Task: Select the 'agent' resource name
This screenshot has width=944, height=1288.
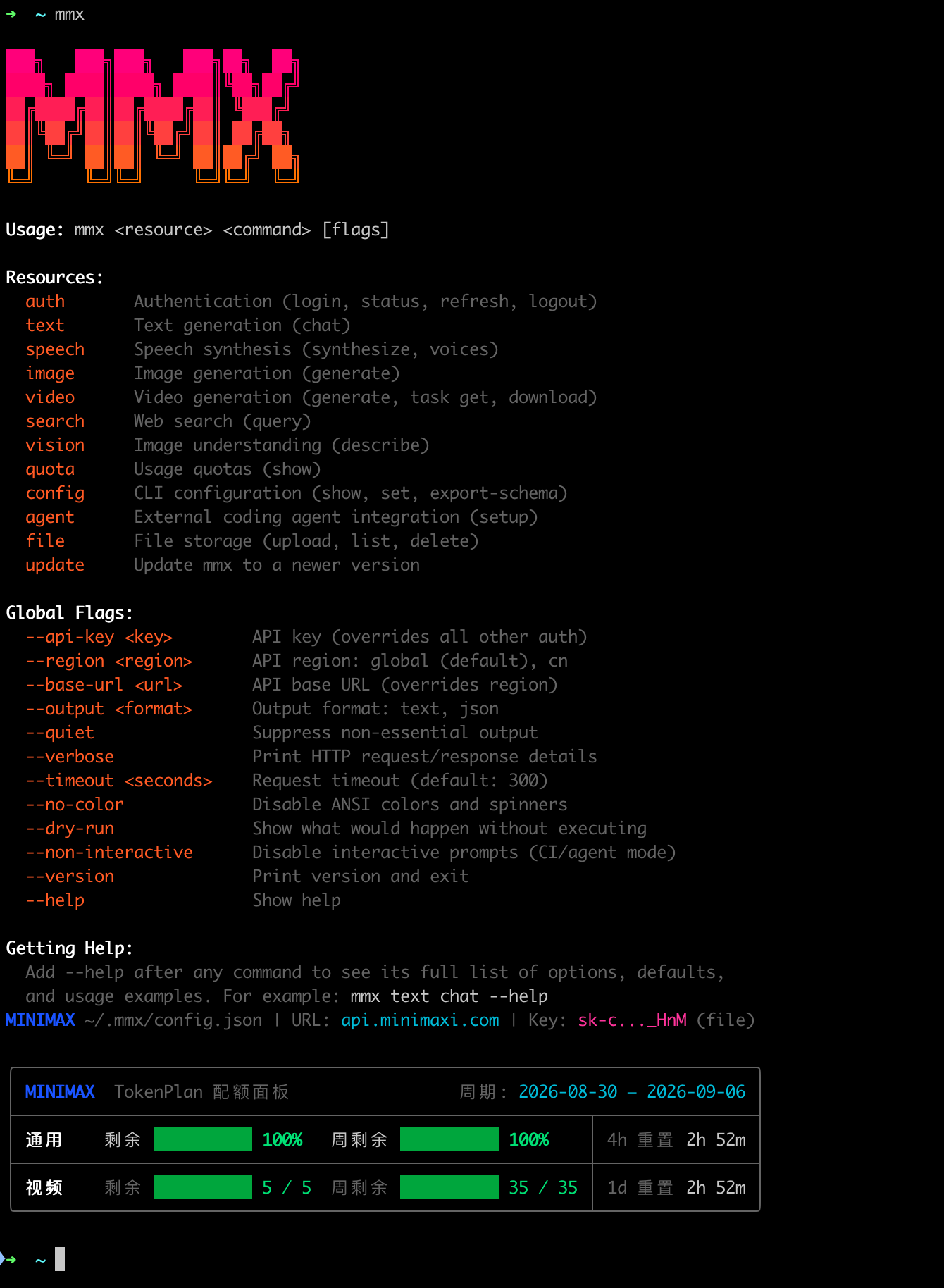Action: pyautogui.click(x=50, y=517)
